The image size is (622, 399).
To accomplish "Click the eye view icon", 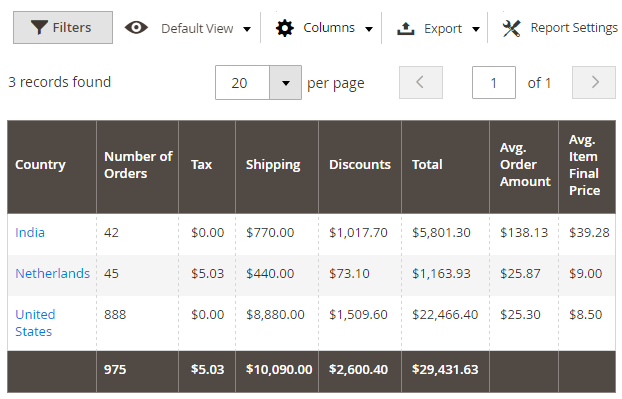I will click(136, 28).
